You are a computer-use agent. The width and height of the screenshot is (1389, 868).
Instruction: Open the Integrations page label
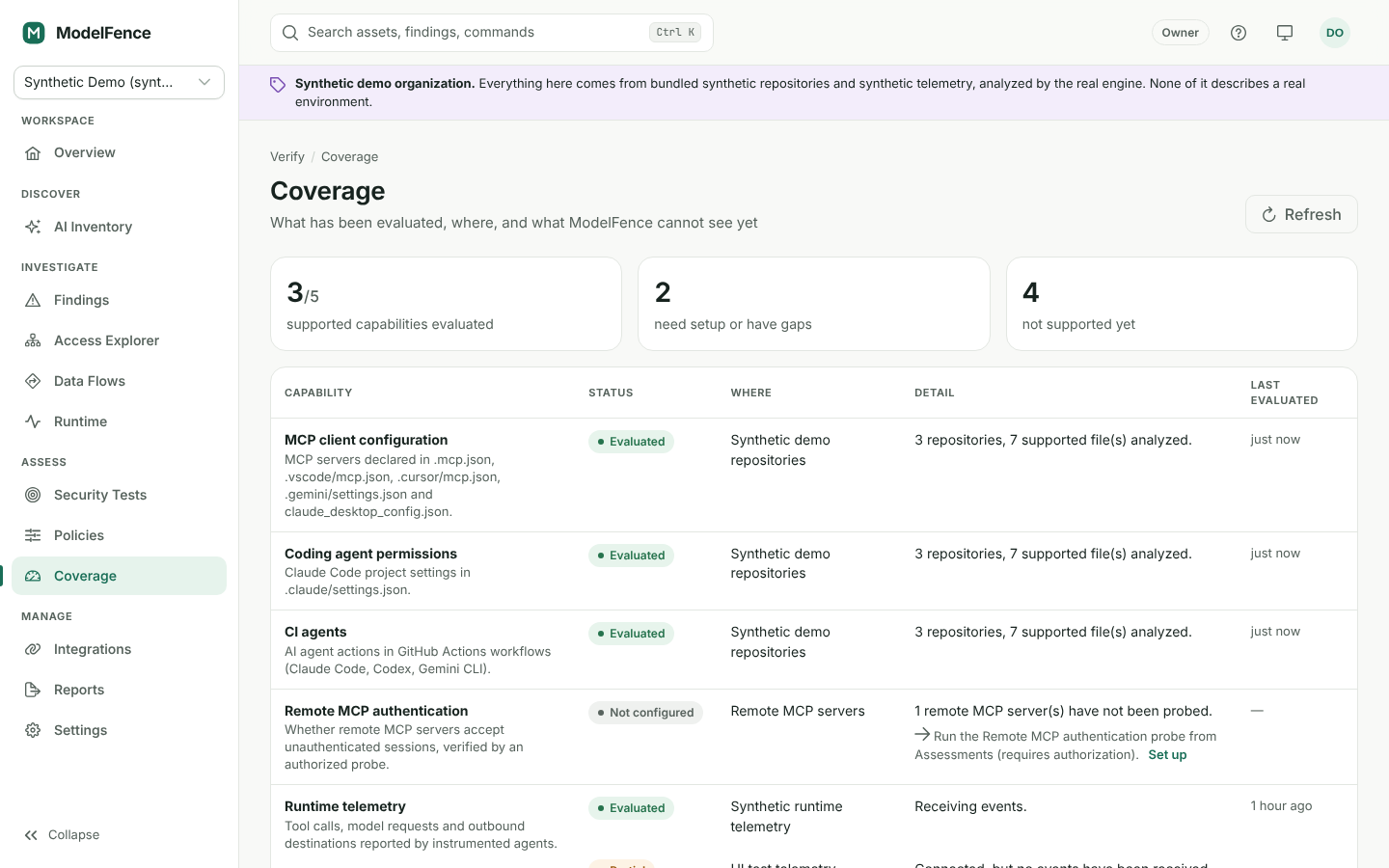point(93,649)
